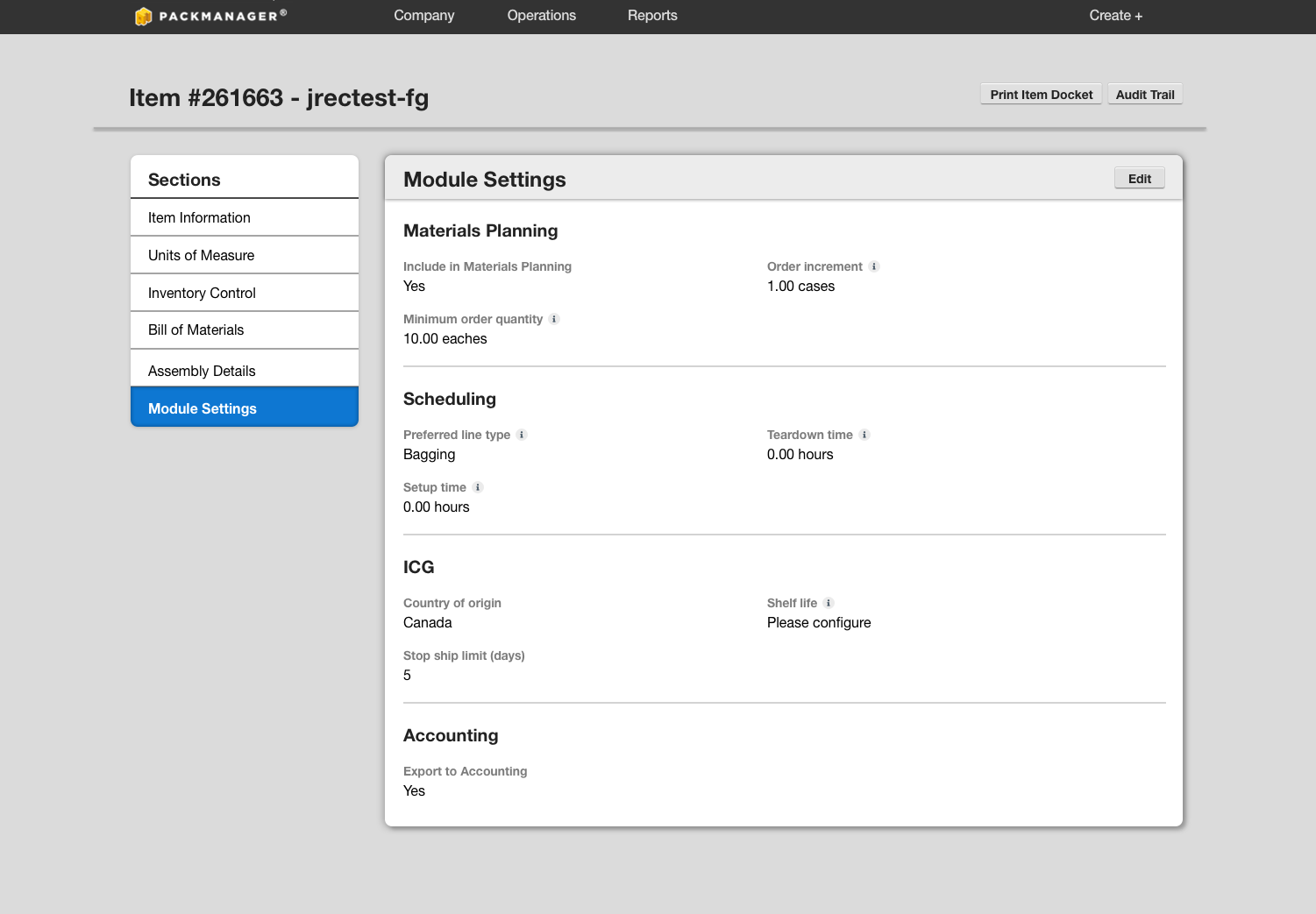1316x914 pixels.
Task: Click the Setup time '0.00 hours' value
Action: (437, 507)
